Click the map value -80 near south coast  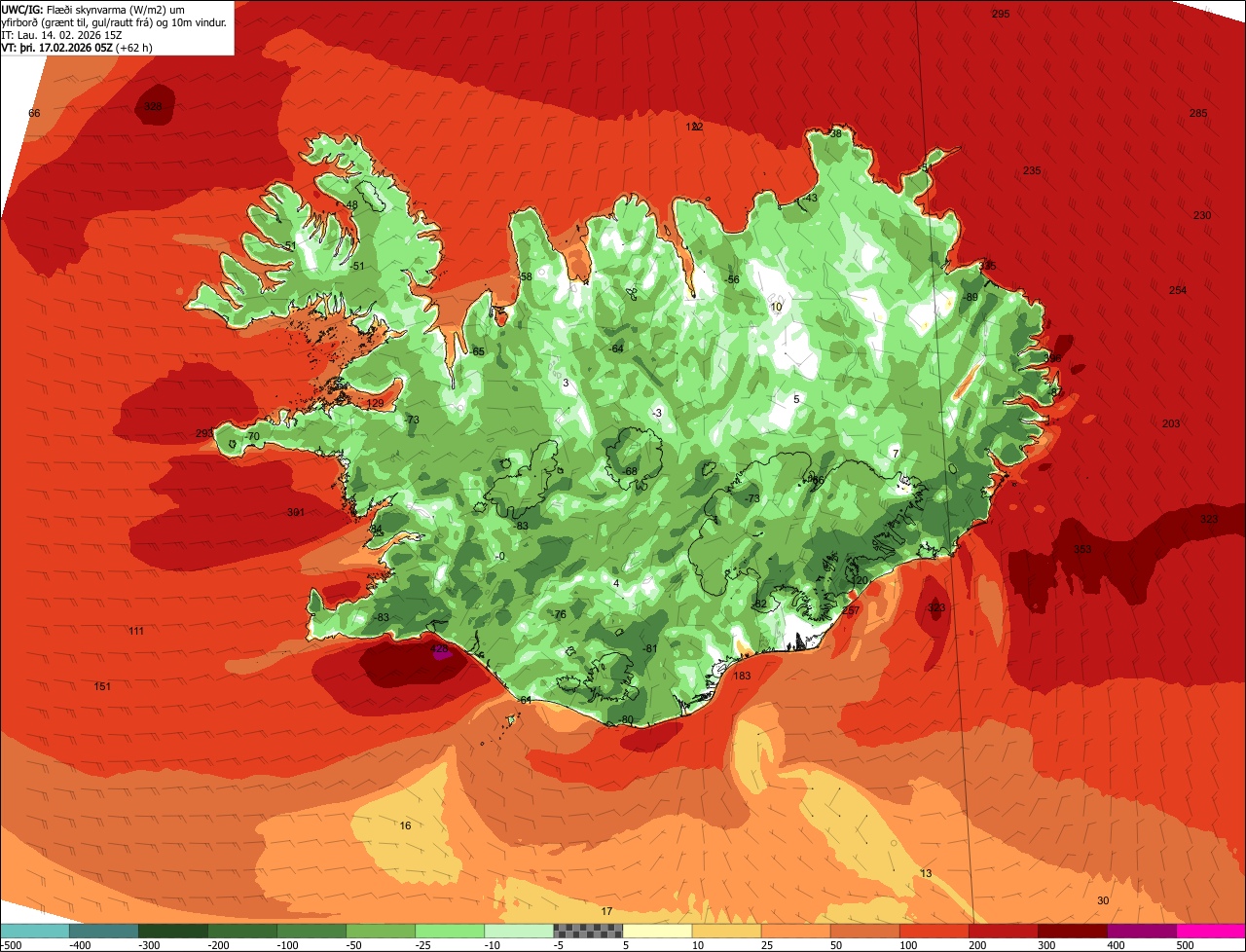click(626, 720)
